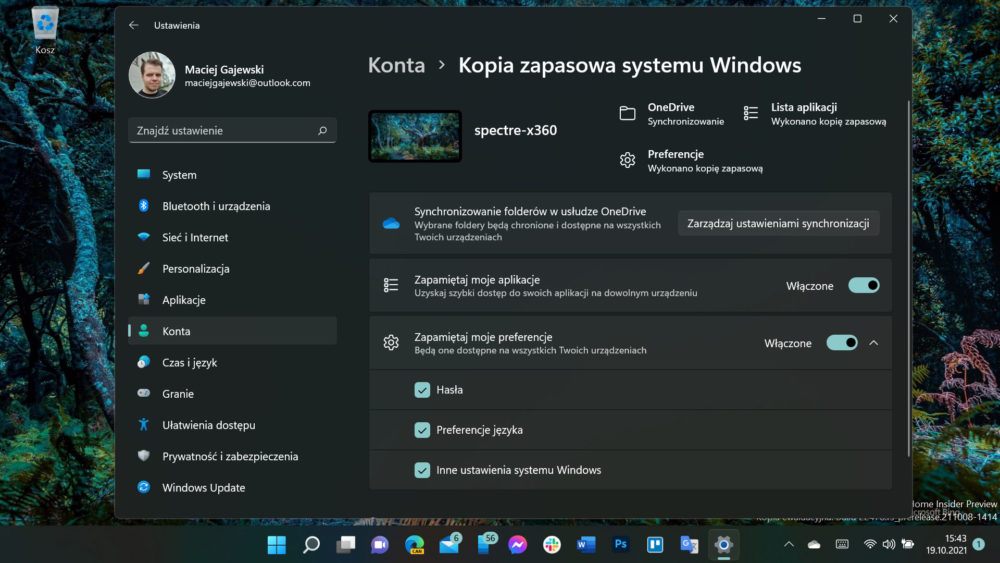Click Znajdź ustawienie search field
The height and width of the screenshot is (563, 1000).
[232, 130]
